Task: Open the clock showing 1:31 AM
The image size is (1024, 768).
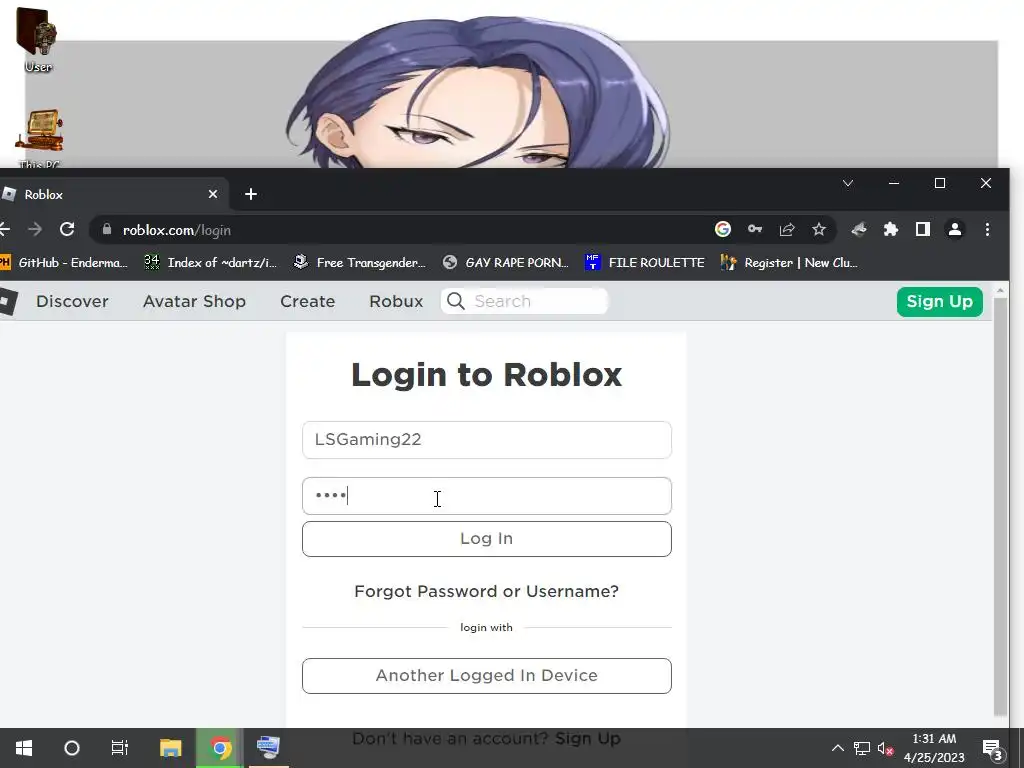Action: 935,748
